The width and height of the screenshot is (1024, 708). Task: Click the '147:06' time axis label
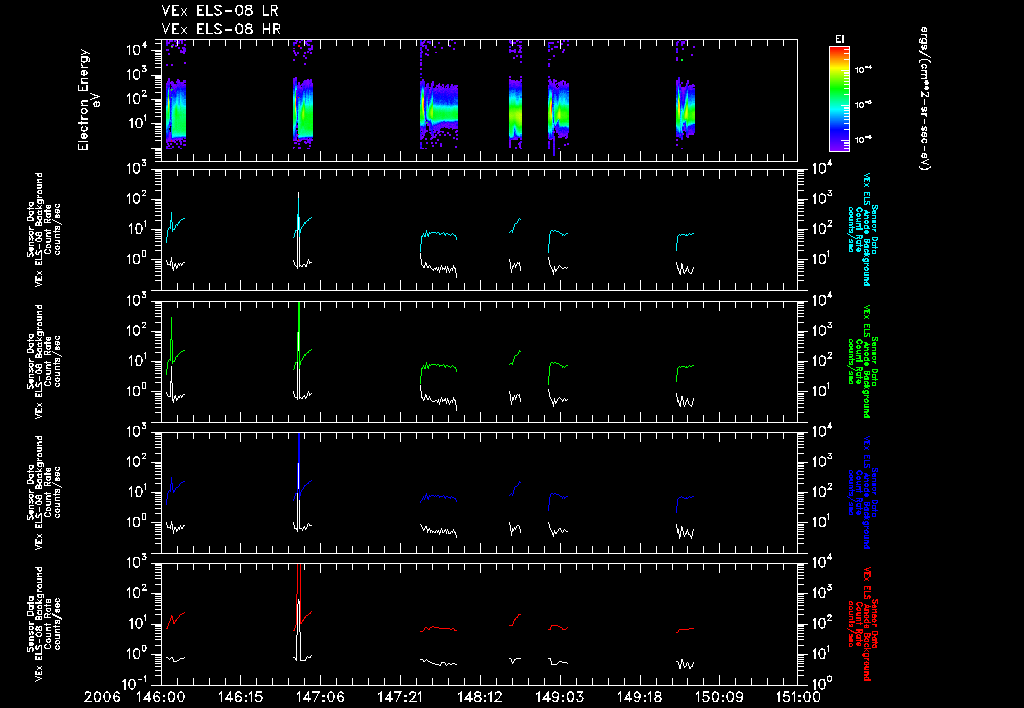pyautogui.click(x=319, y=698)
